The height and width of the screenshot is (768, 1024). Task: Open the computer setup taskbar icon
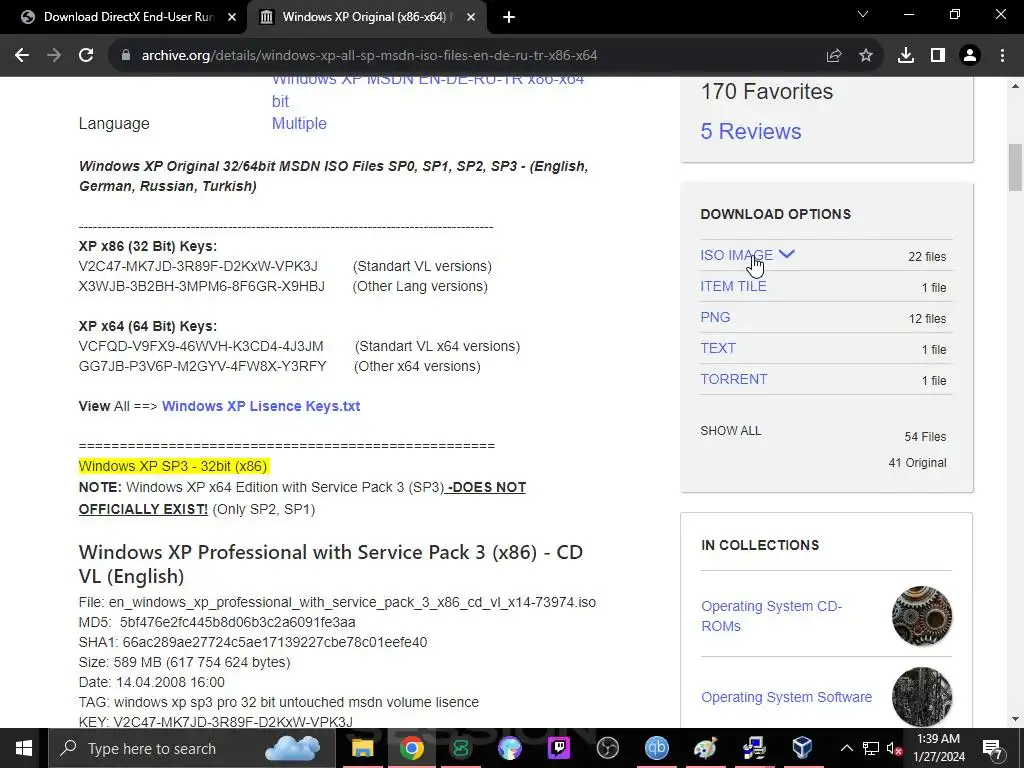pos(754,748)
